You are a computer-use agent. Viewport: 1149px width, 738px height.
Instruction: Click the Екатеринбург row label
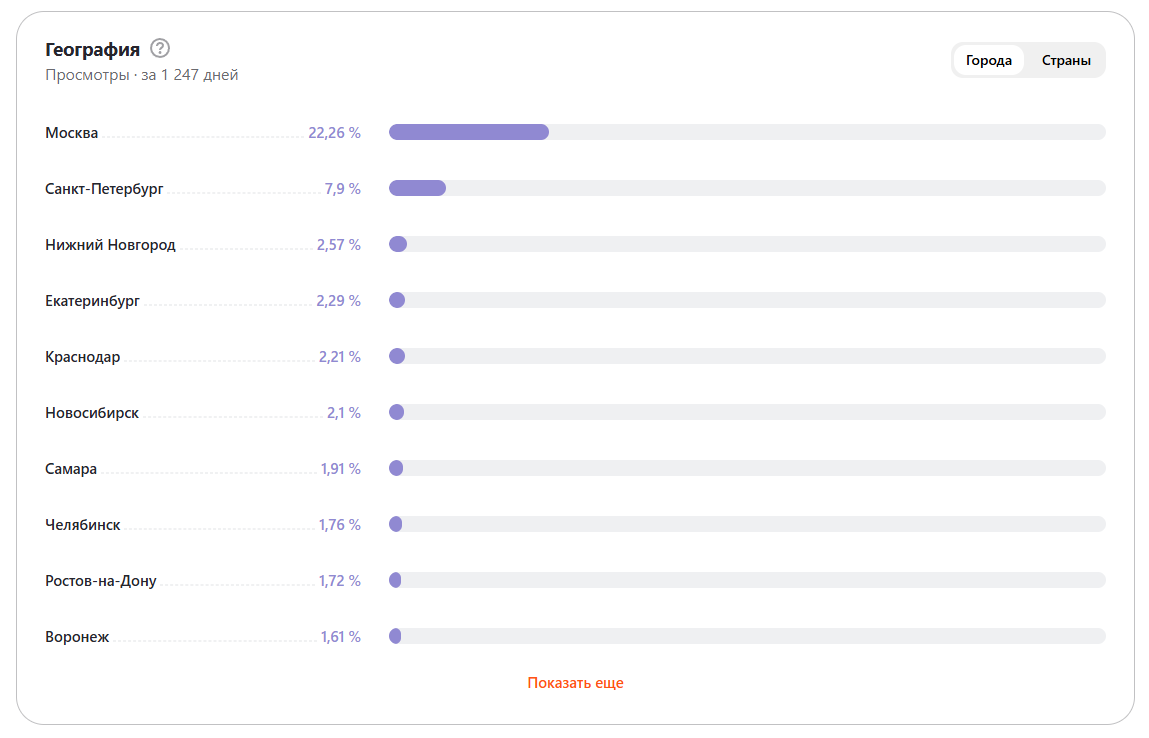(92, 301)
